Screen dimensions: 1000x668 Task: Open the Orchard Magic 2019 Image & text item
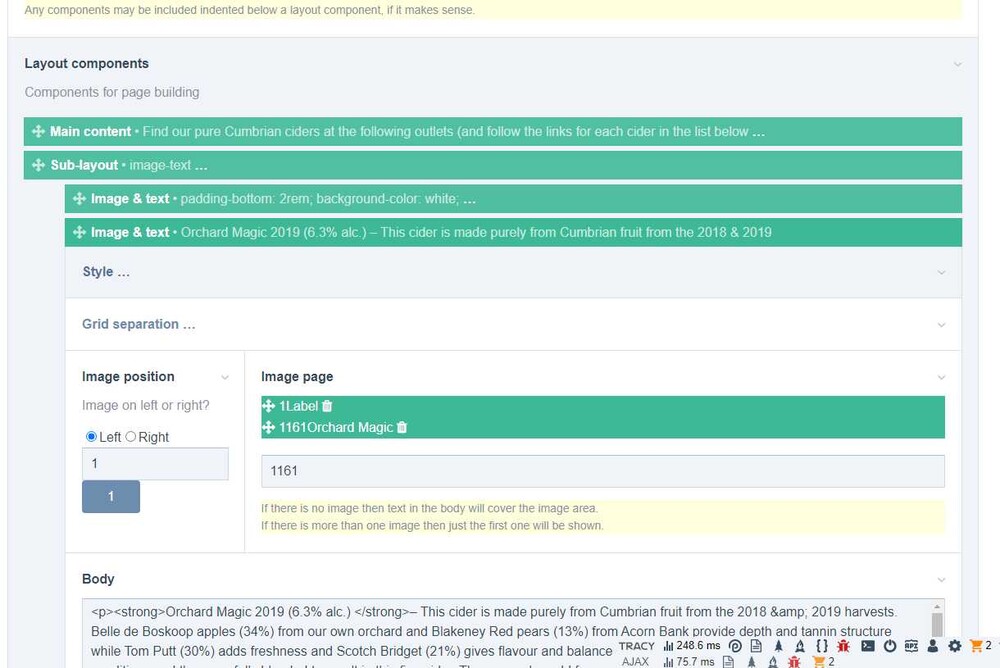click(x=475, y=232)
